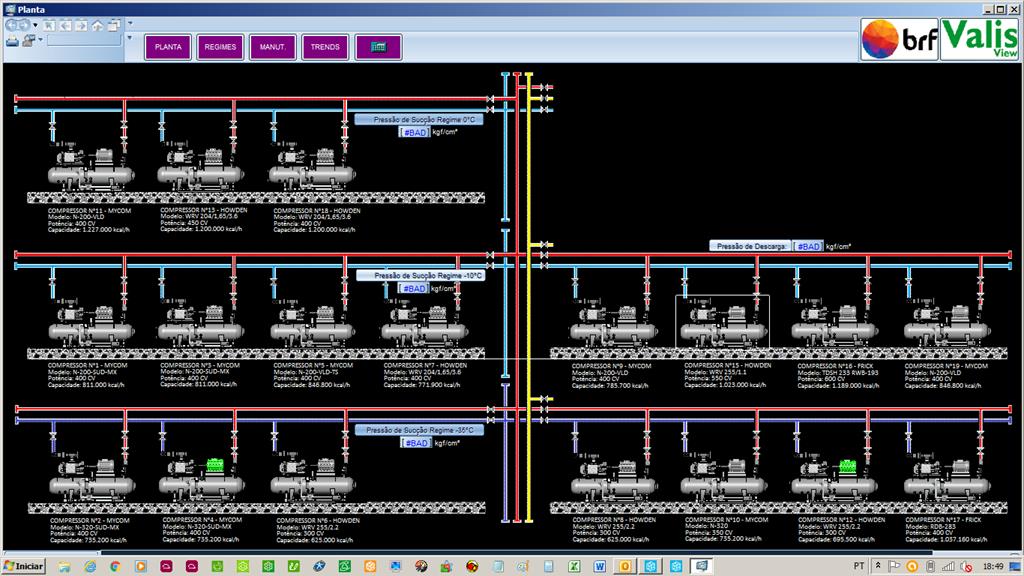Select compressor N°11 Mycom unit
Viewport: 1024px width, 576px height.
point(91,166)
